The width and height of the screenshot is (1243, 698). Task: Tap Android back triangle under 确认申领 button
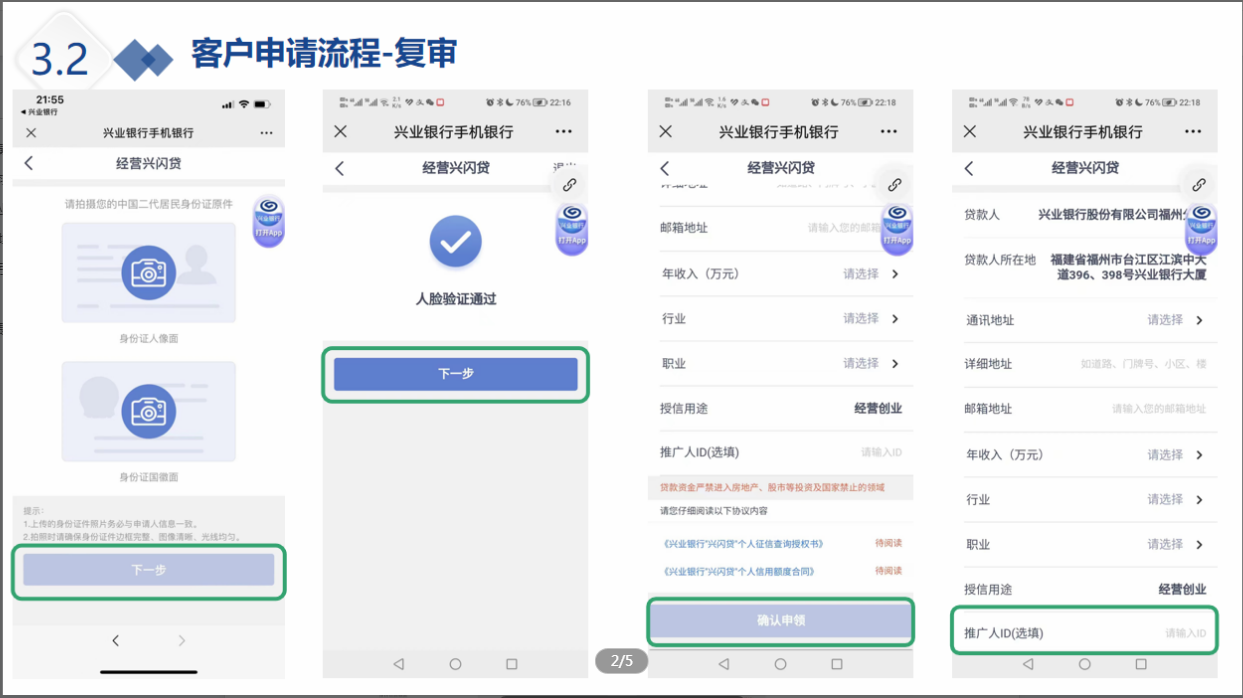click(724, 664)
